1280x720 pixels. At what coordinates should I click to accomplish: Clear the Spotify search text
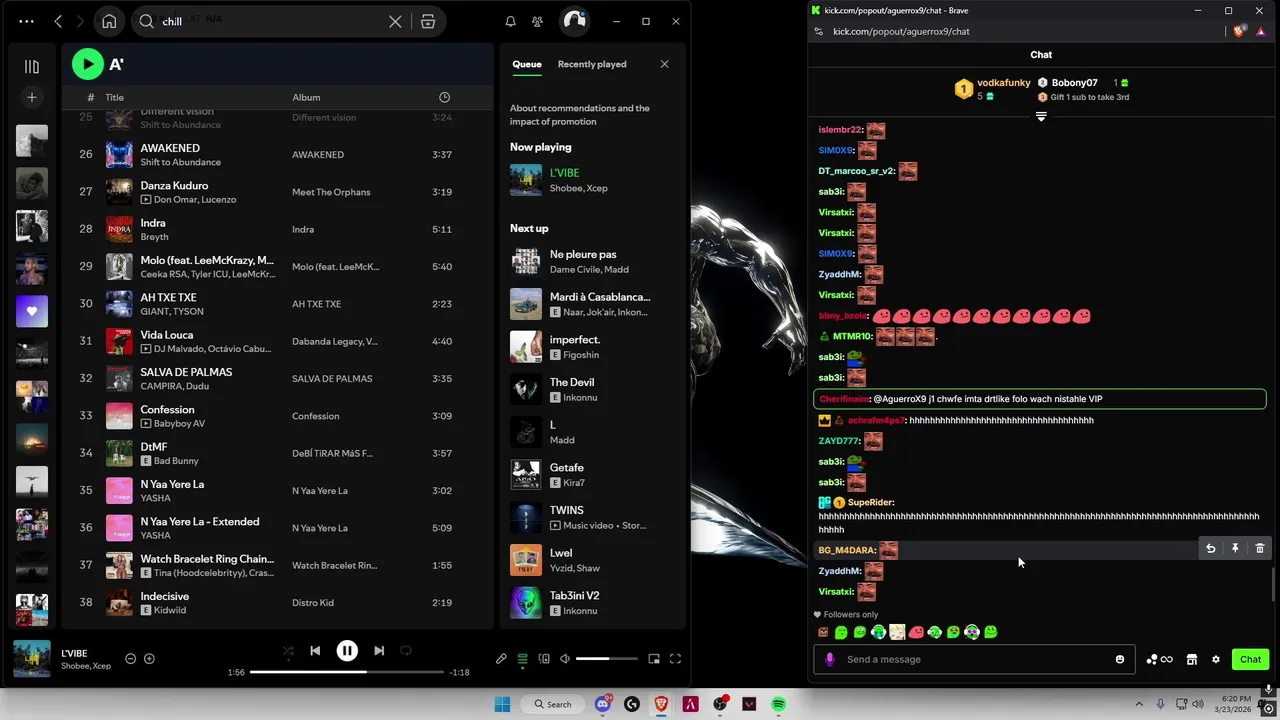pyautogui.click(x=395, y=21)
